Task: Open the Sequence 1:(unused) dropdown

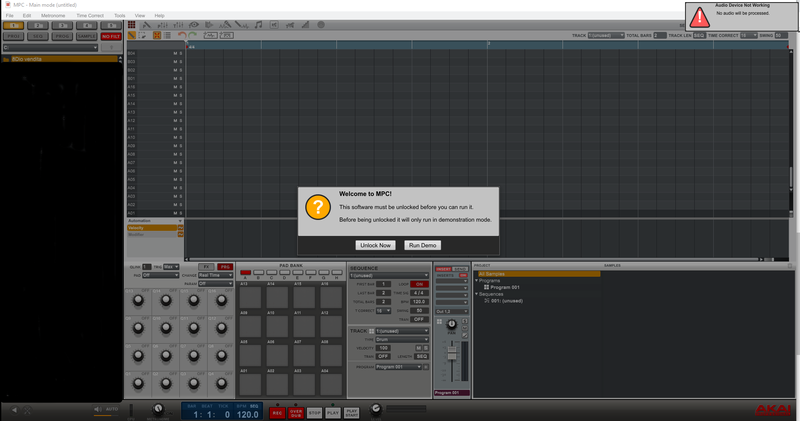Action: click(389, 276)
